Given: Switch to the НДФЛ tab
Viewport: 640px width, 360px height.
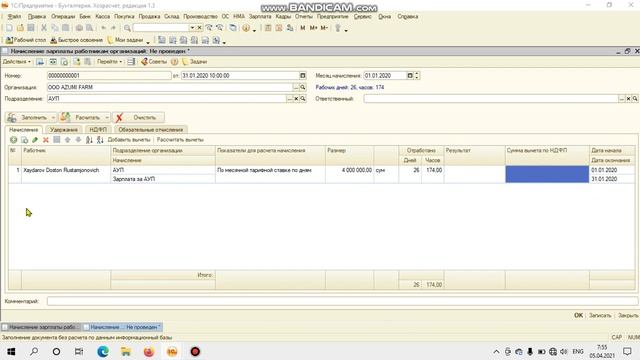Looking at the screenshot, I should point(98,129).
